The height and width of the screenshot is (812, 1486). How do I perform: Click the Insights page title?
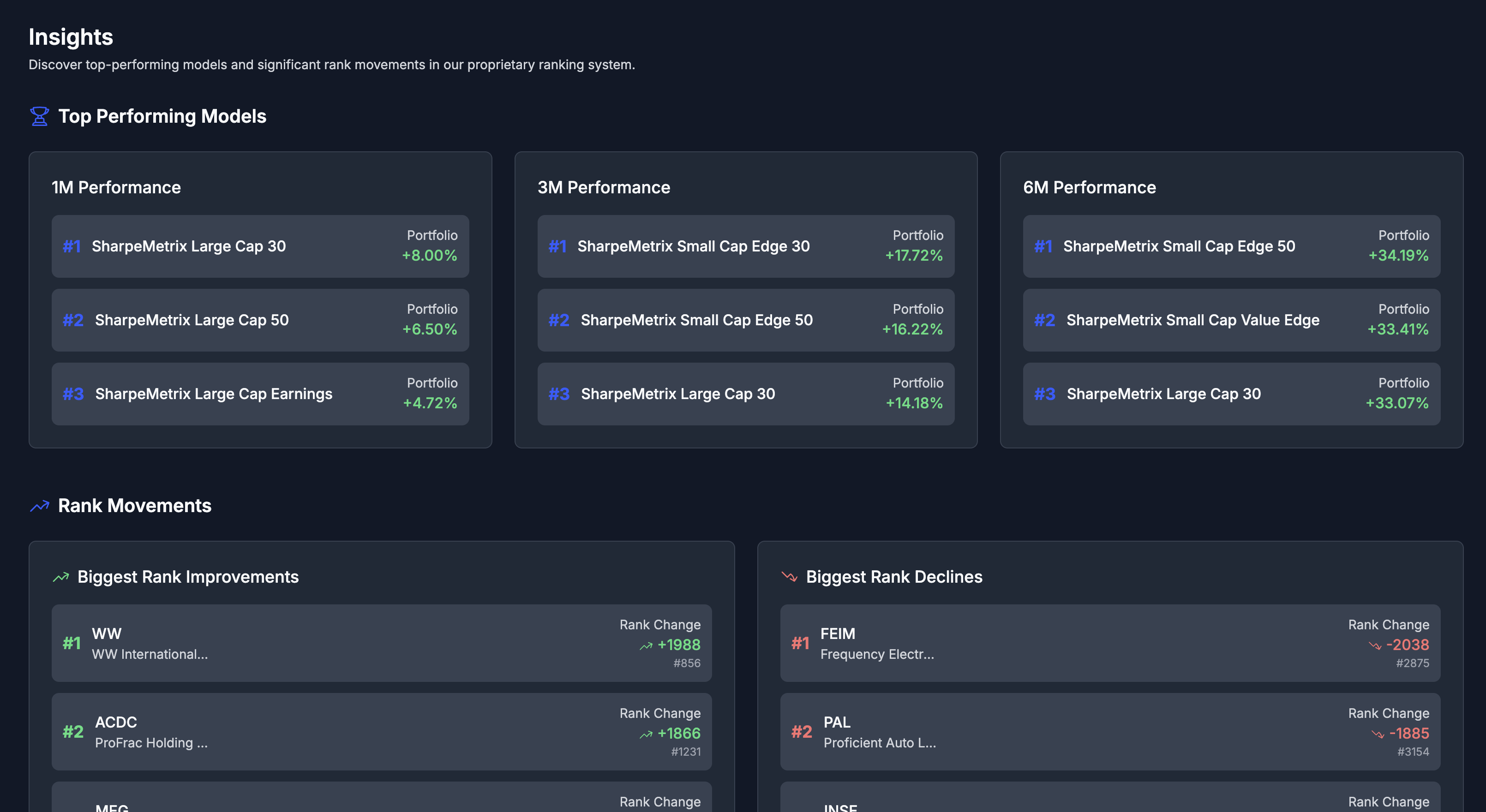(x=71, y=37)
